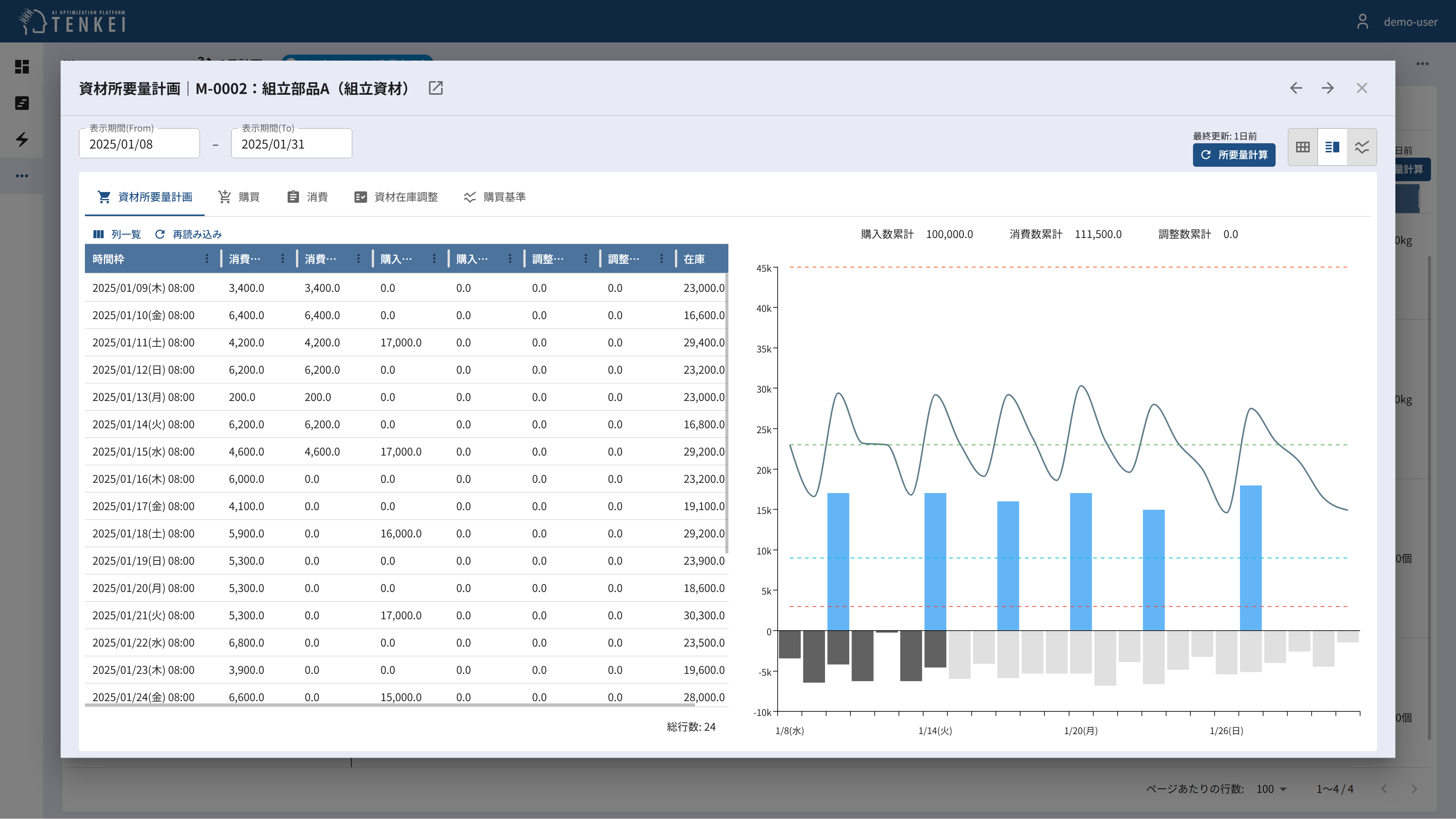This screenshot has height=819, width=1456.
Task: Switch to chart-only view toggle
Action: pyautogui.click(x=1362, y=147)
